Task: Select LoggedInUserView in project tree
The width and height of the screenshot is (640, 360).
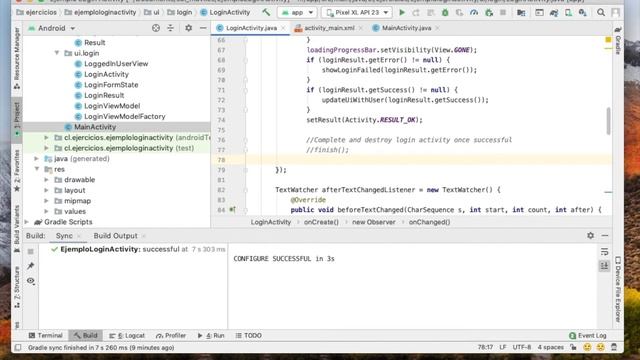Action: coord(116,64)
